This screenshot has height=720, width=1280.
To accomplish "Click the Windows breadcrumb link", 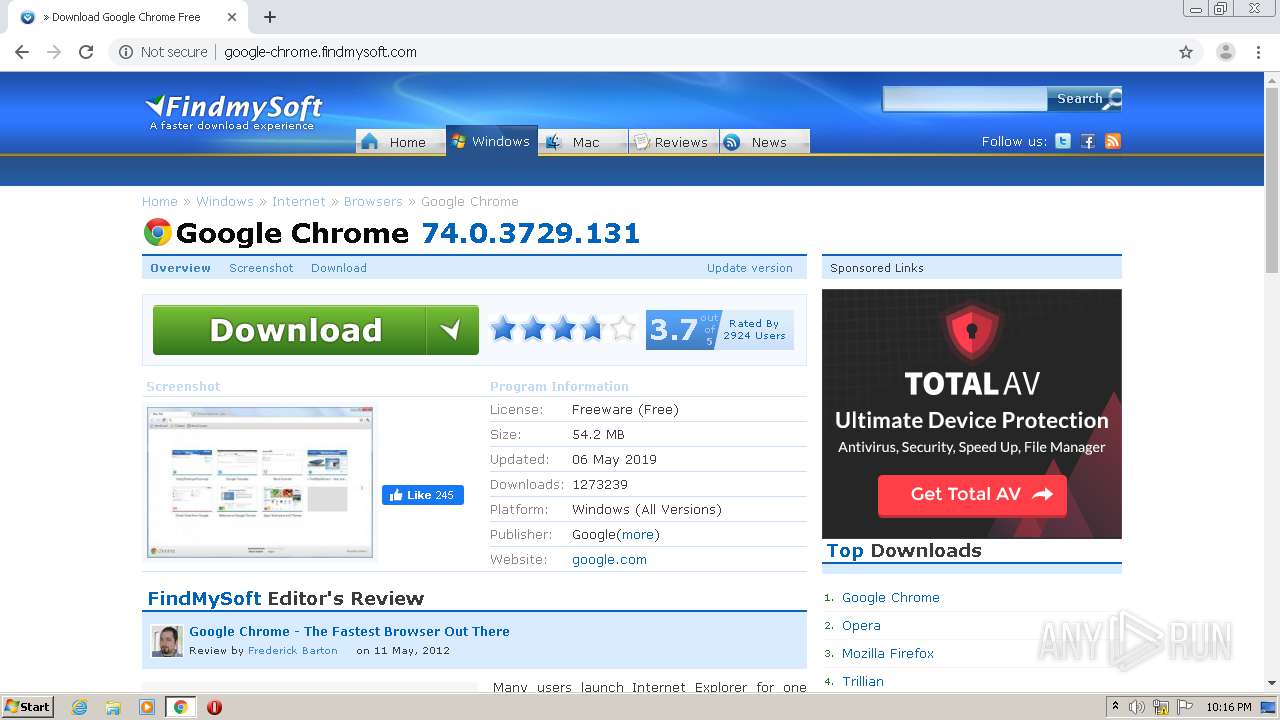I will 225,201.
